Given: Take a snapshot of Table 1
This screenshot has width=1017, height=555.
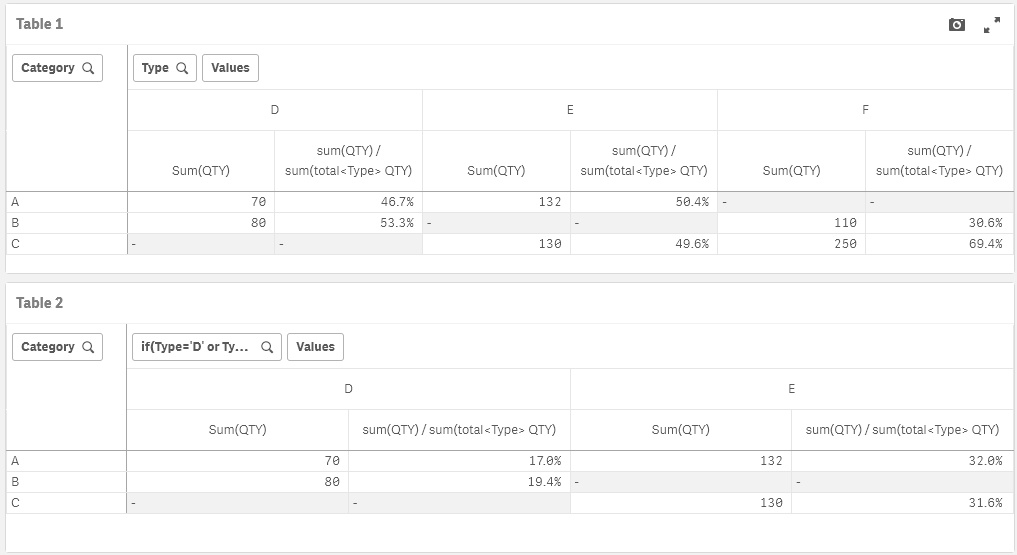Looking at the screenshot, I should coord(957,25).
